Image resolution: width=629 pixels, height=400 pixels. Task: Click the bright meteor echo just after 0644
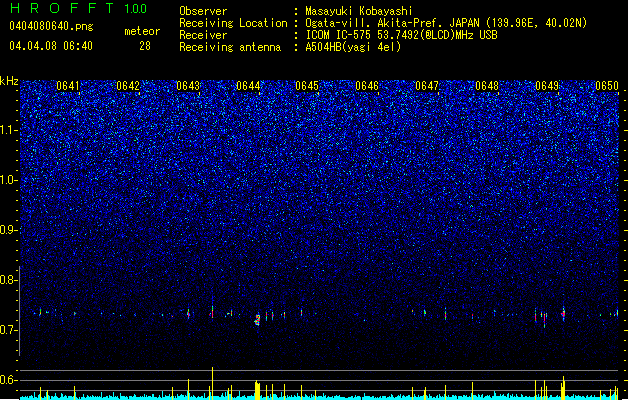(x=258, y=319)
